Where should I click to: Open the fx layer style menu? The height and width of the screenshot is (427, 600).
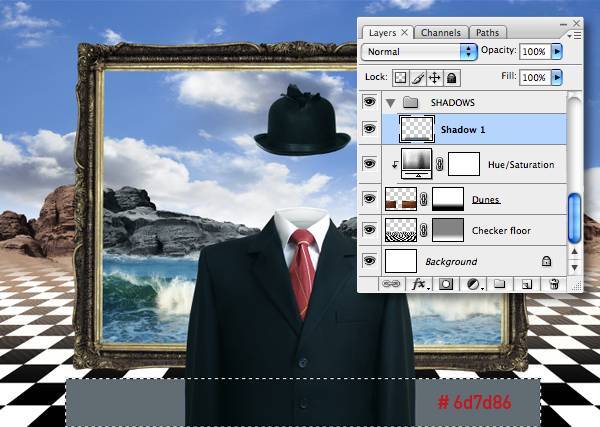(x=420, y=284)
